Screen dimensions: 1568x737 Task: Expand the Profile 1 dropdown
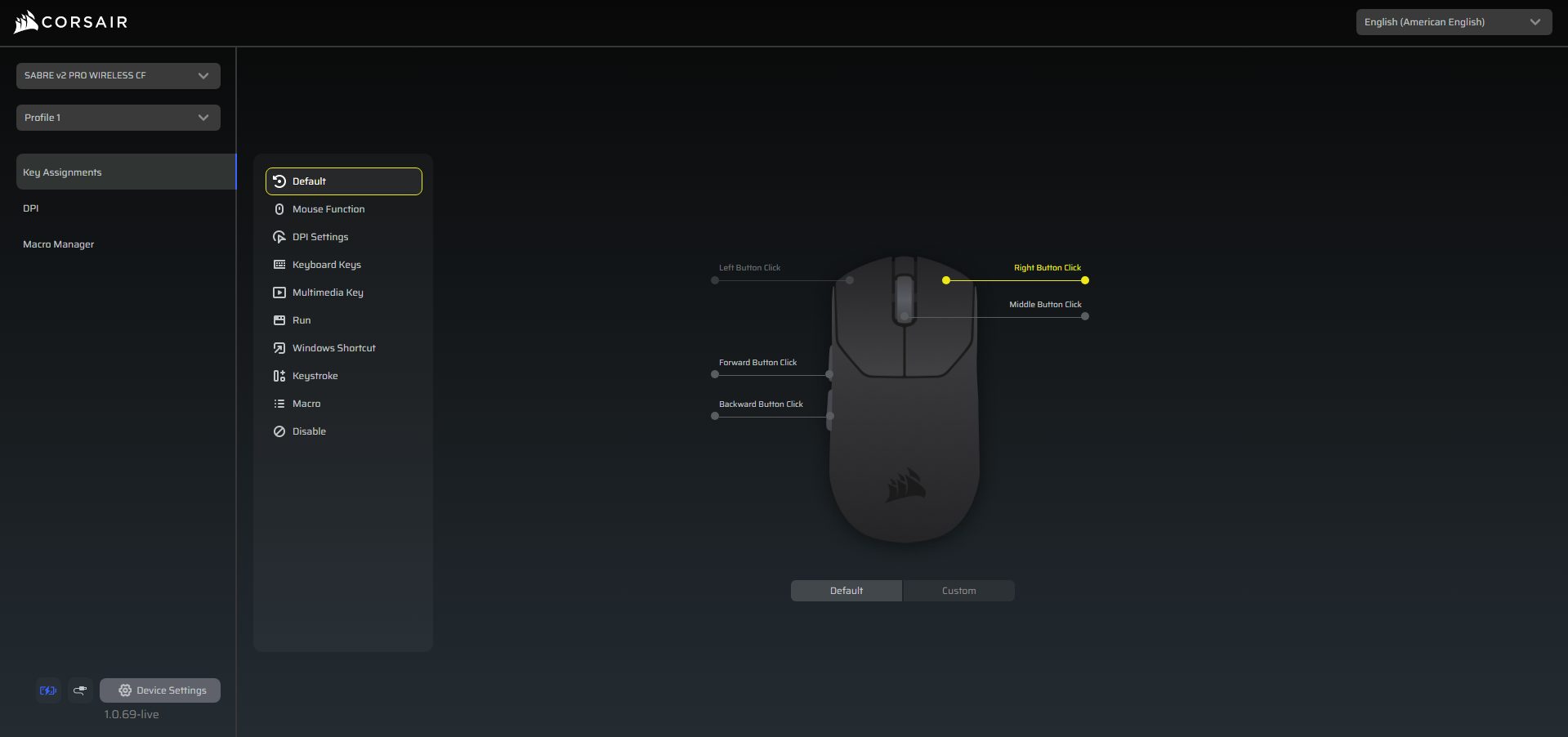[x=118, y=118]
